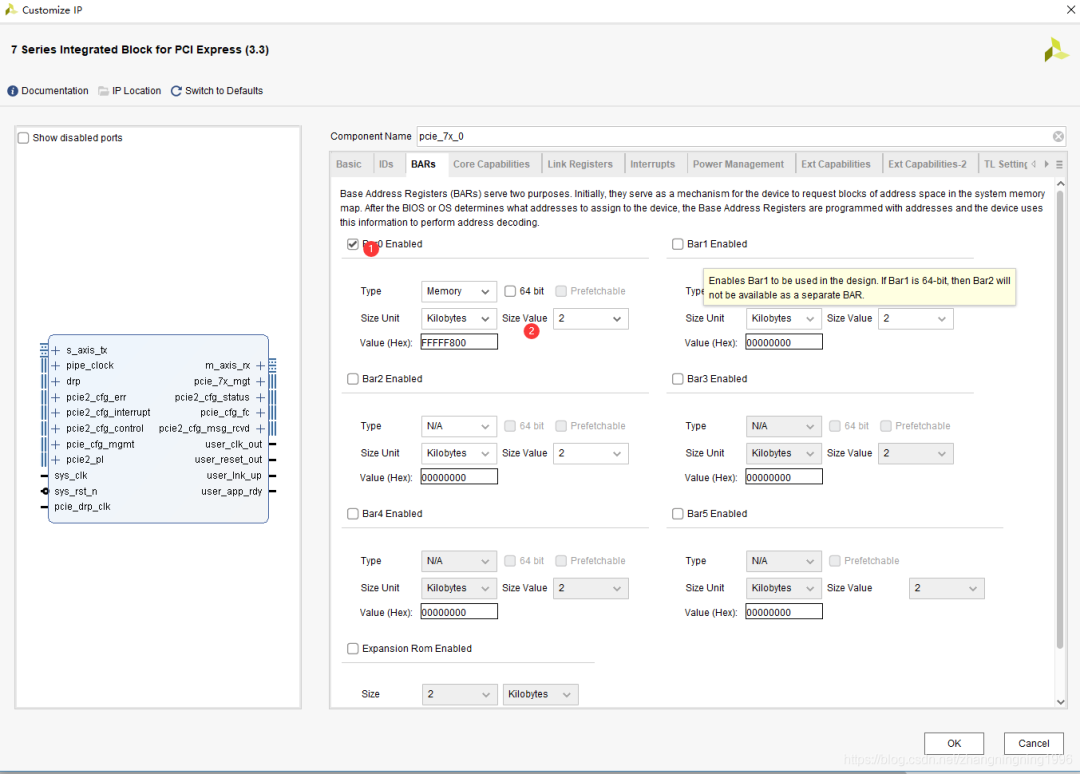Enable the Bar3 Enabled checkbox
The width and height of the screenshot is (1080, 774).
coord(678,379)
